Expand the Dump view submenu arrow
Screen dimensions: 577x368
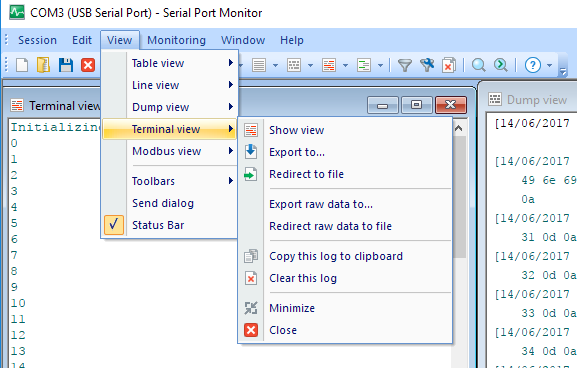pyautogui.click(x=231, y=107)
